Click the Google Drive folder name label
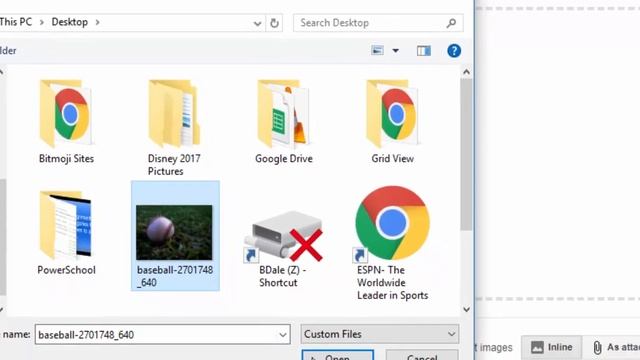This screenshot has height=360, width=640. [x=284, y=159]
